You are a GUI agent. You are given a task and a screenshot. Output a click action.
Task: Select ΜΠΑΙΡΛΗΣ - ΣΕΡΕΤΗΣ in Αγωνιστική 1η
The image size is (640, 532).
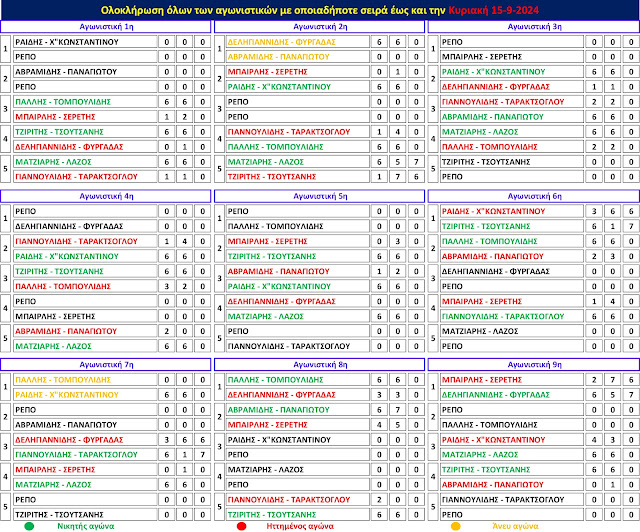point(85,117)
